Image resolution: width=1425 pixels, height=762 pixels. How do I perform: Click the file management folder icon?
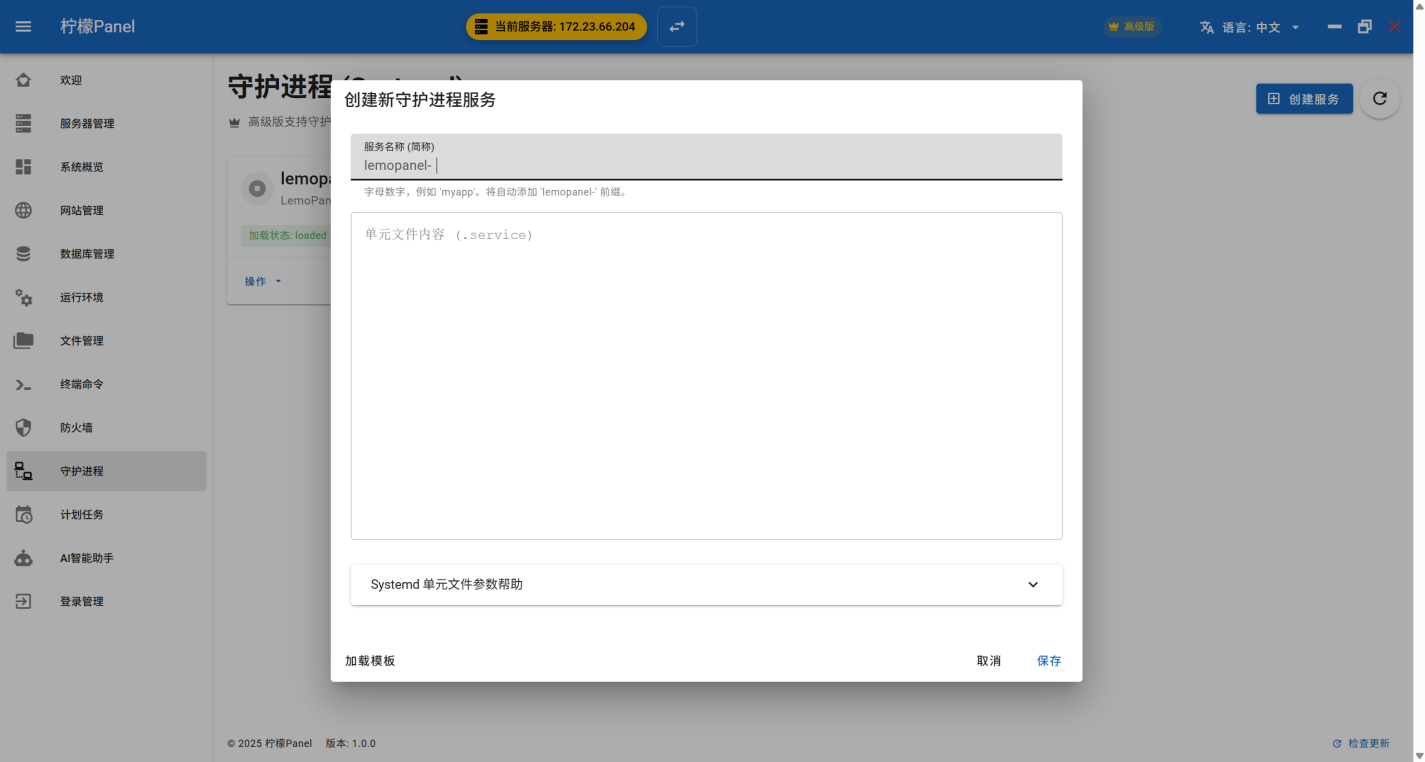pos(24,341)
